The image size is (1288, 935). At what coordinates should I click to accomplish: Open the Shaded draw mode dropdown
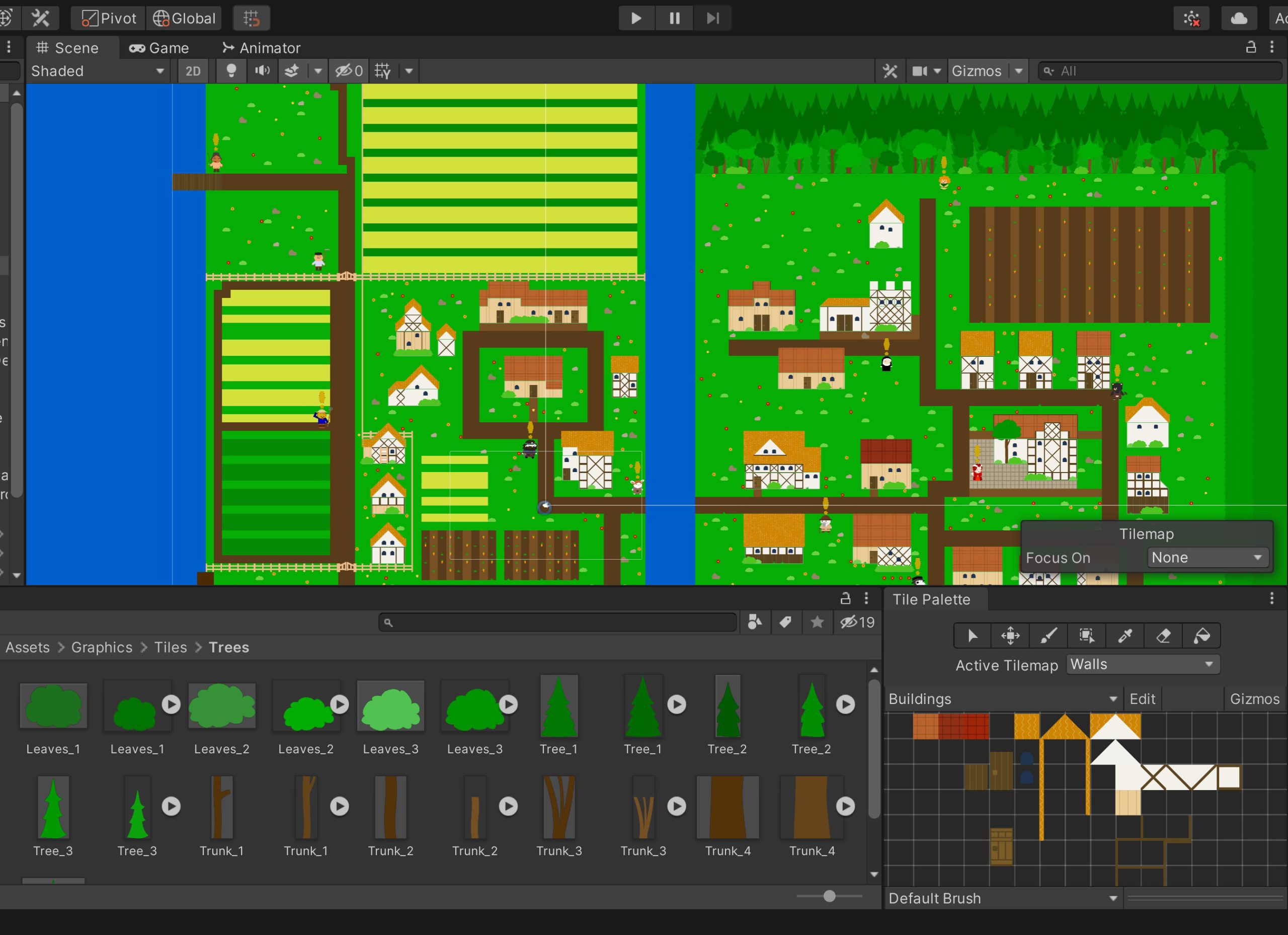(x=98, y=71)
